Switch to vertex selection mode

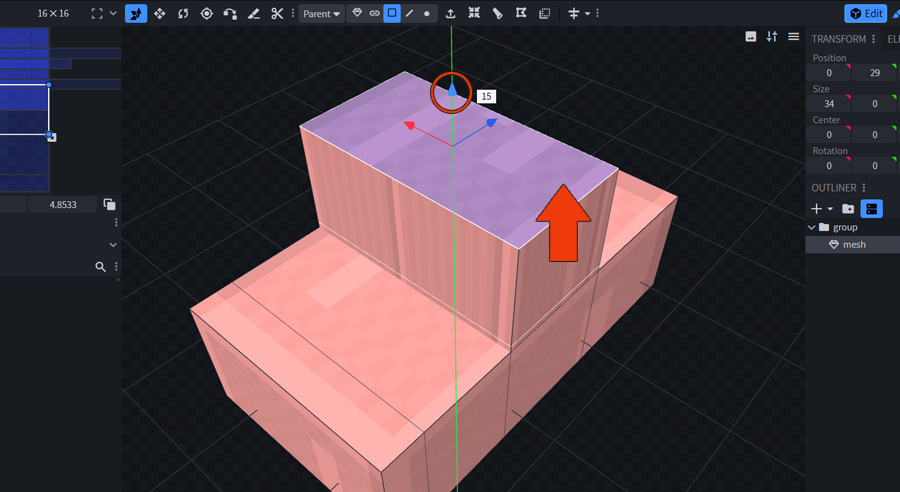(x=427, y=14)
